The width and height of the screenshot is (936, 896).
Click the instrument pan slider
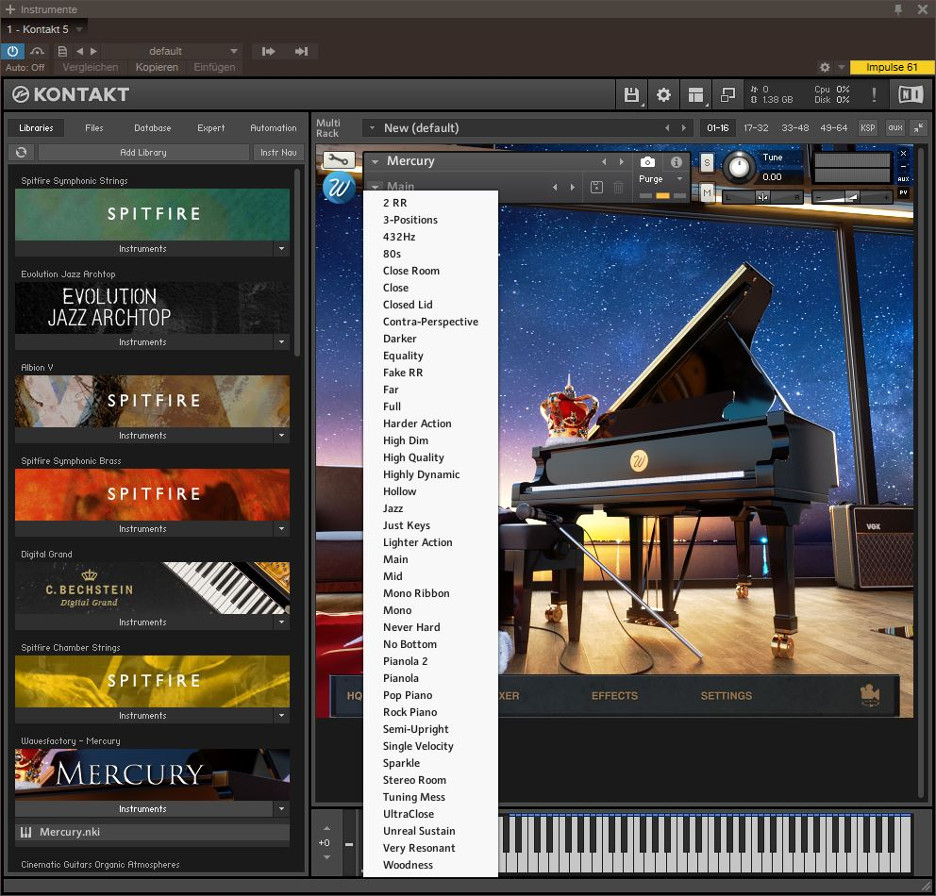[x=763, y=196]
